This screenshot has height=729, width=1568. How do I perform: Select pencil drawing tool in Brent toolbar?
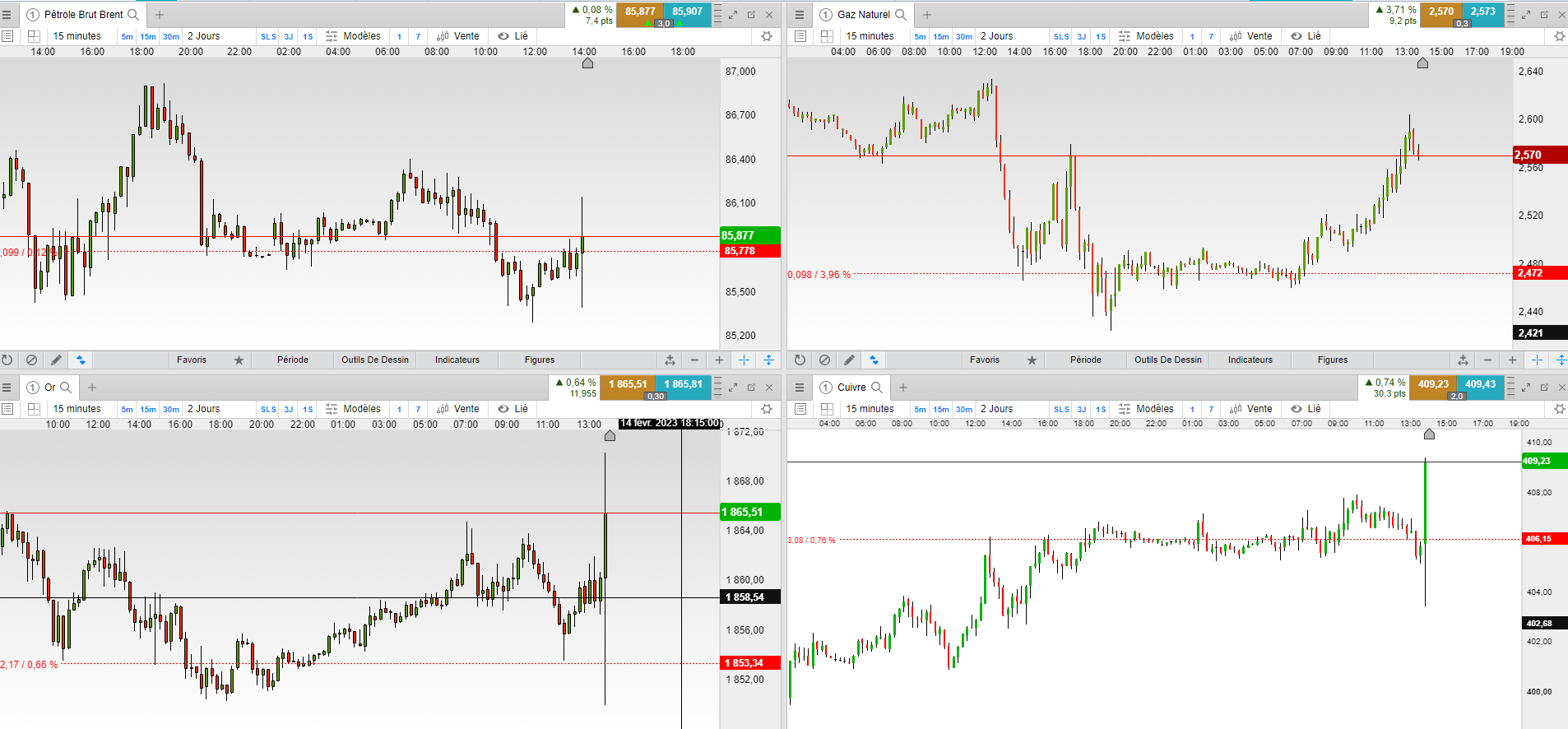[x=56, y=360]
